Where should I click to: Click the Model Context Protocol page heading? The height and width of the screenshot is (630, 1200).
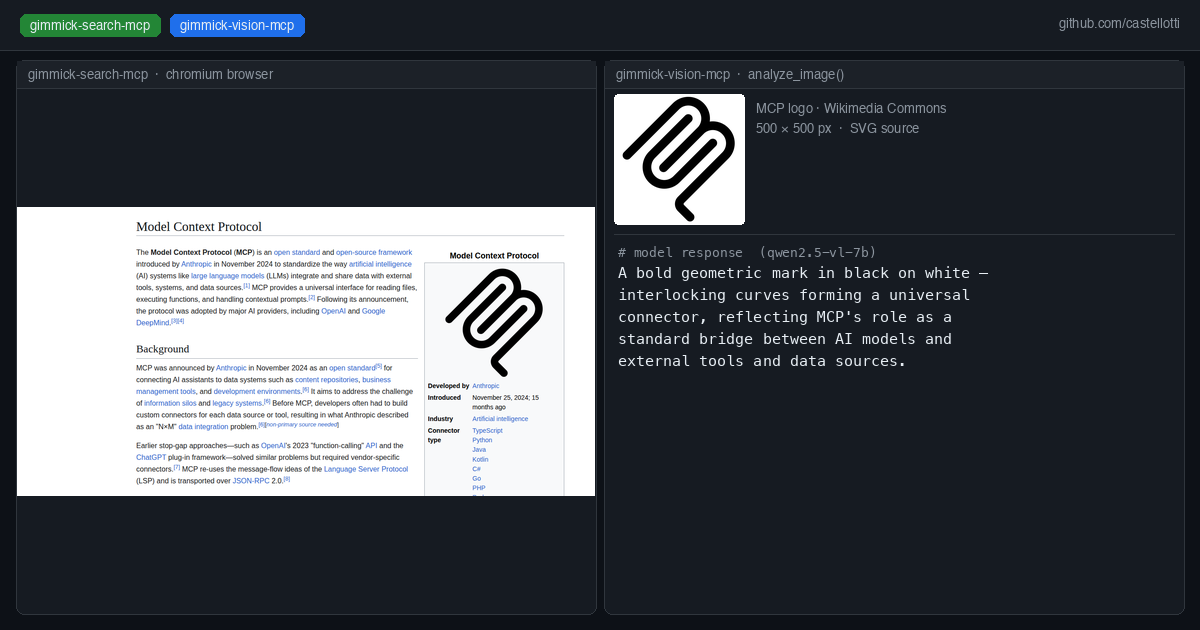point(199,226)
